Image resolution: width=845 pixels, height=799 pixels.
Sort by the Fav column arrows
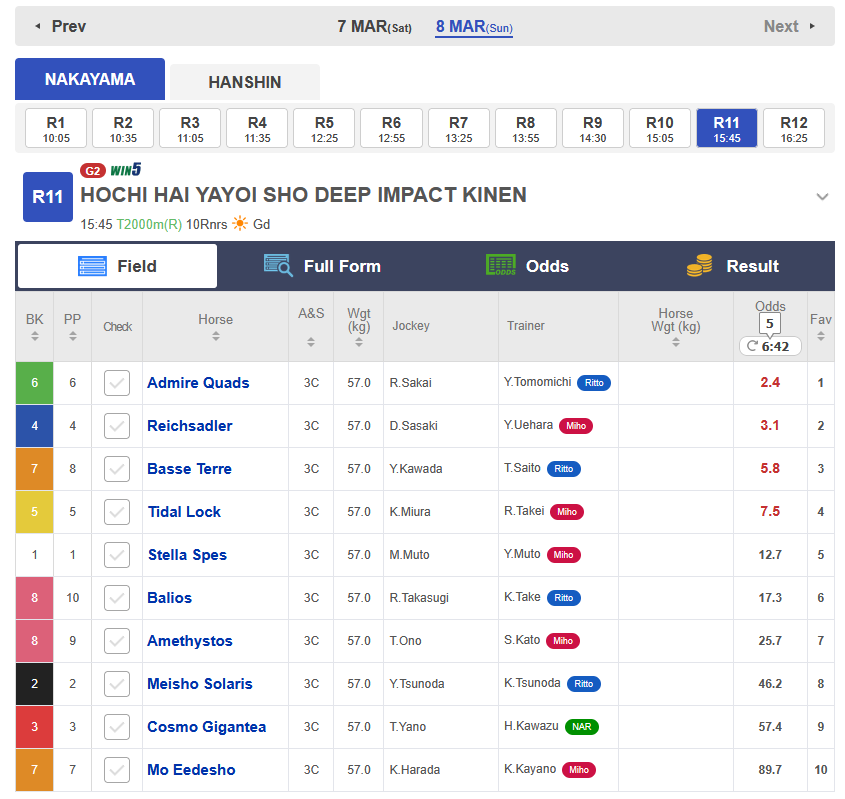(x=821, y=336)
